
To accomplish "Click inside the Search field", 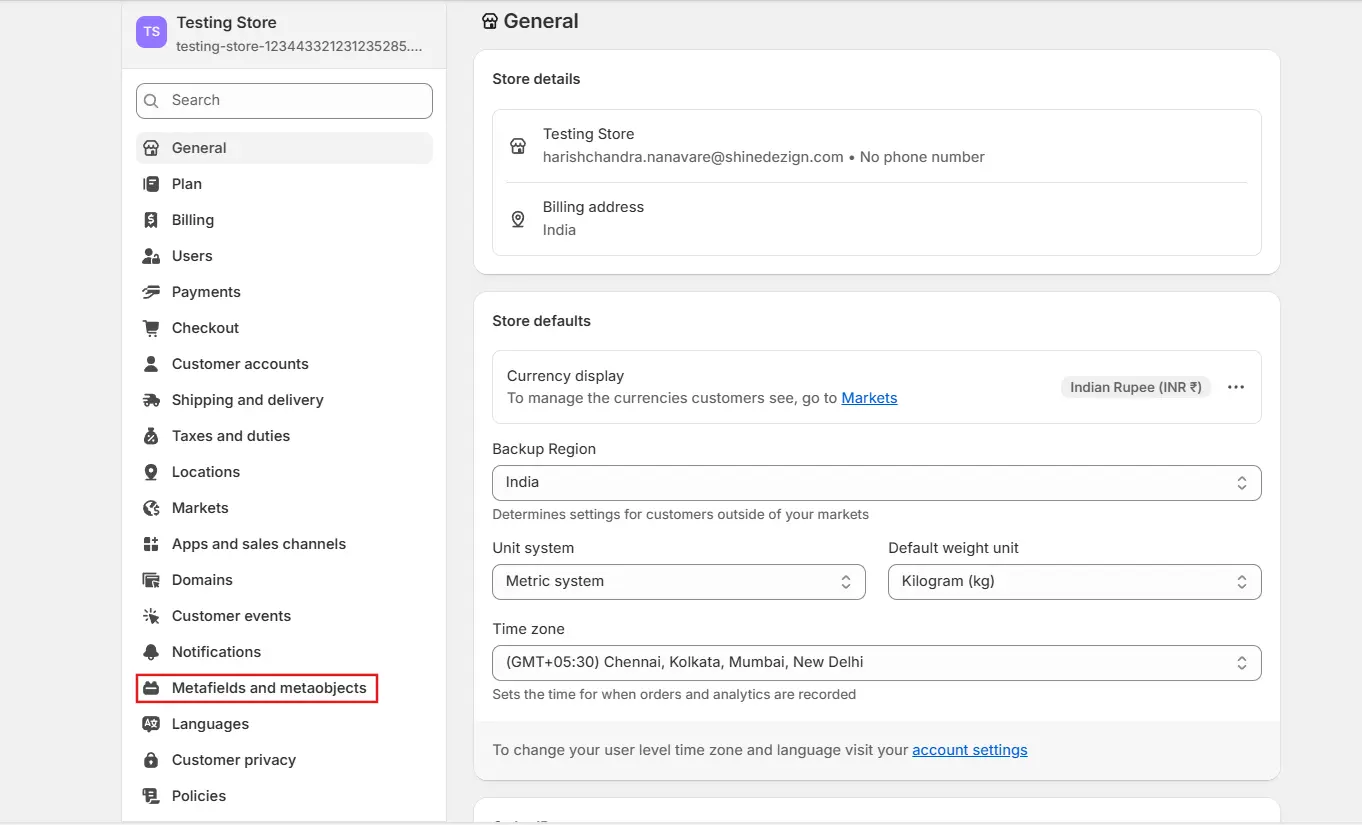I will tap(283, 100).
